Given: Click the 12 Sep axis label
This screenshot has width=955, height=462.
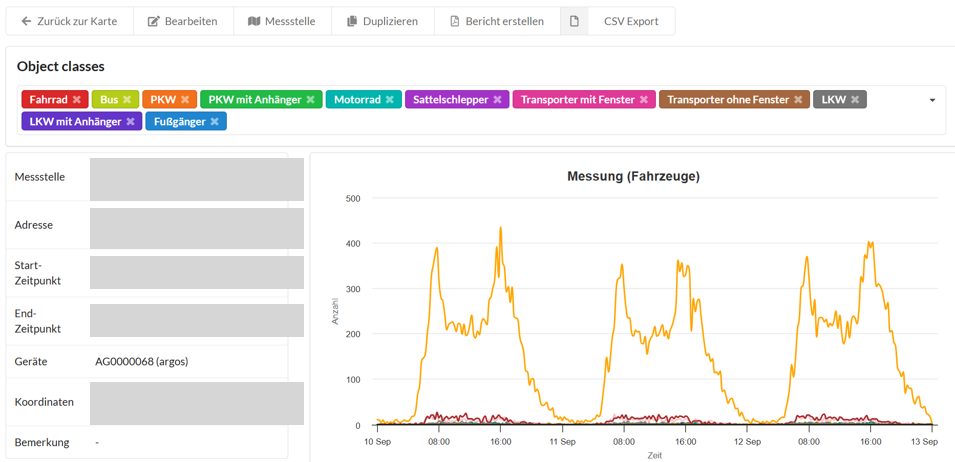Looking at the screenshot, I should 747,441.
